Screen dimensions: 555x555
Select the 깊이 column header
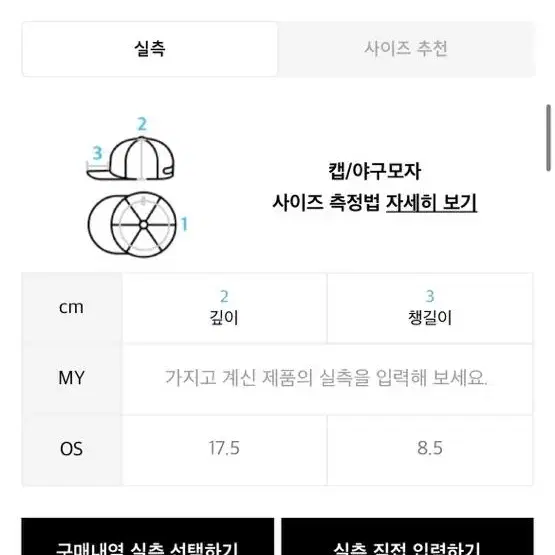tap(224, 308)
